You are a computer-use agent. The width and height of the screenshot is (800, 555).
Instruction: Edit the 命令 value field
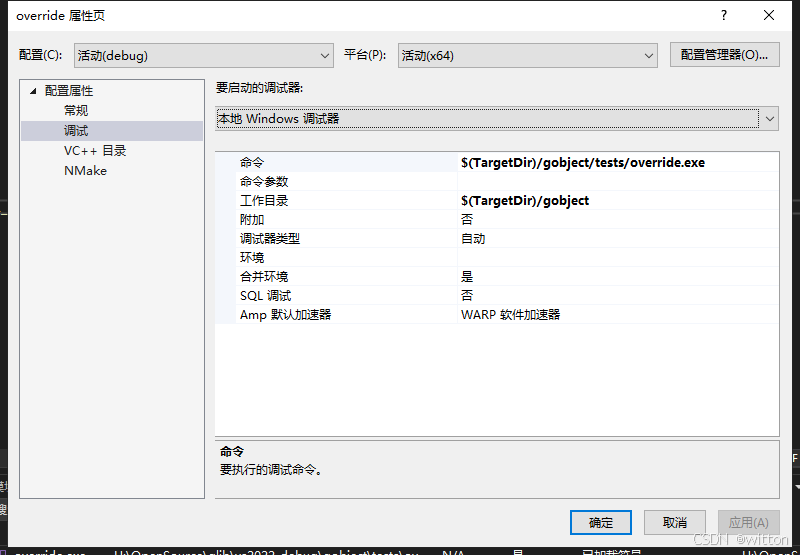point(616,162)
